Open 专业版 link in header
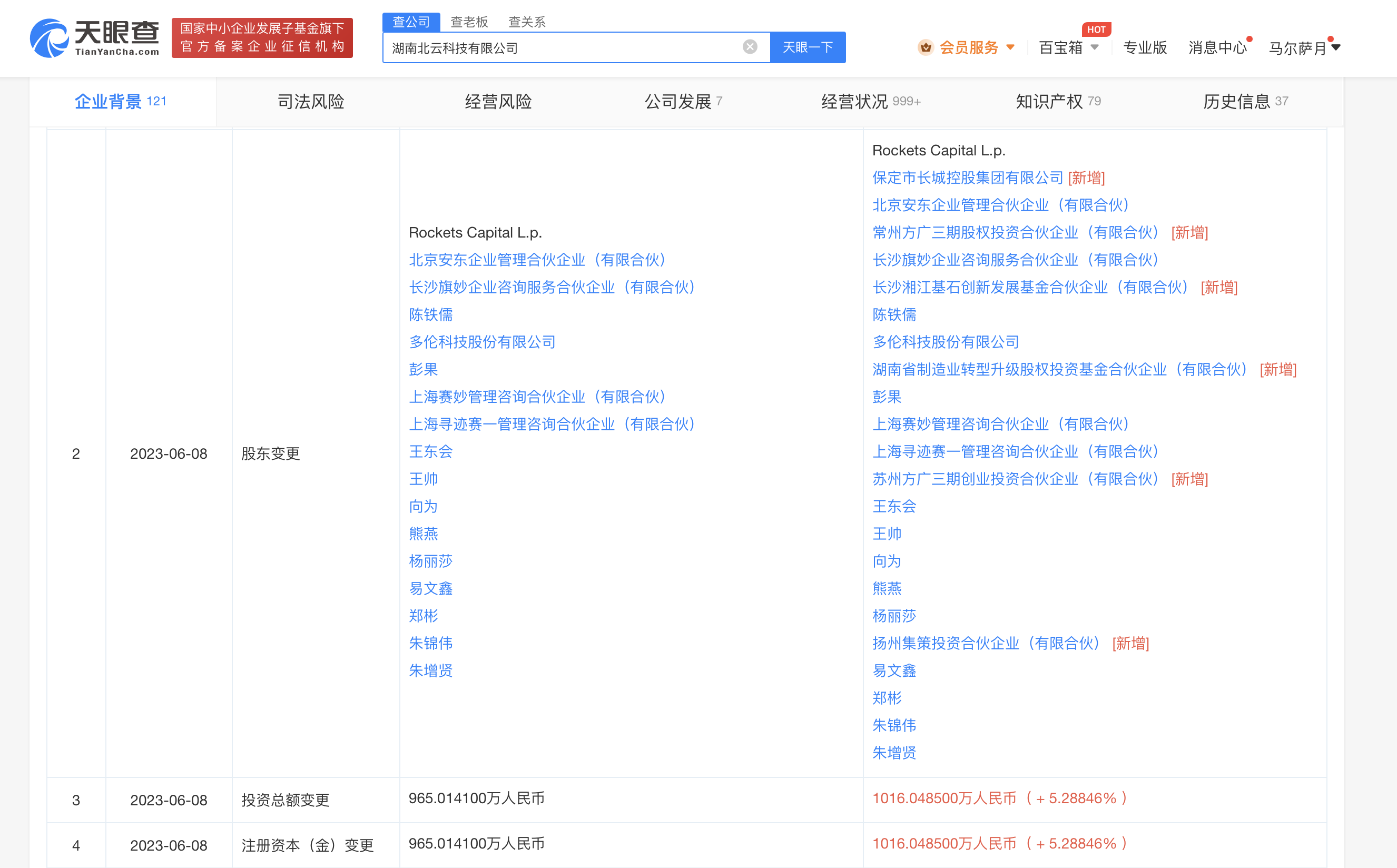 click(x=1145, y=47)
